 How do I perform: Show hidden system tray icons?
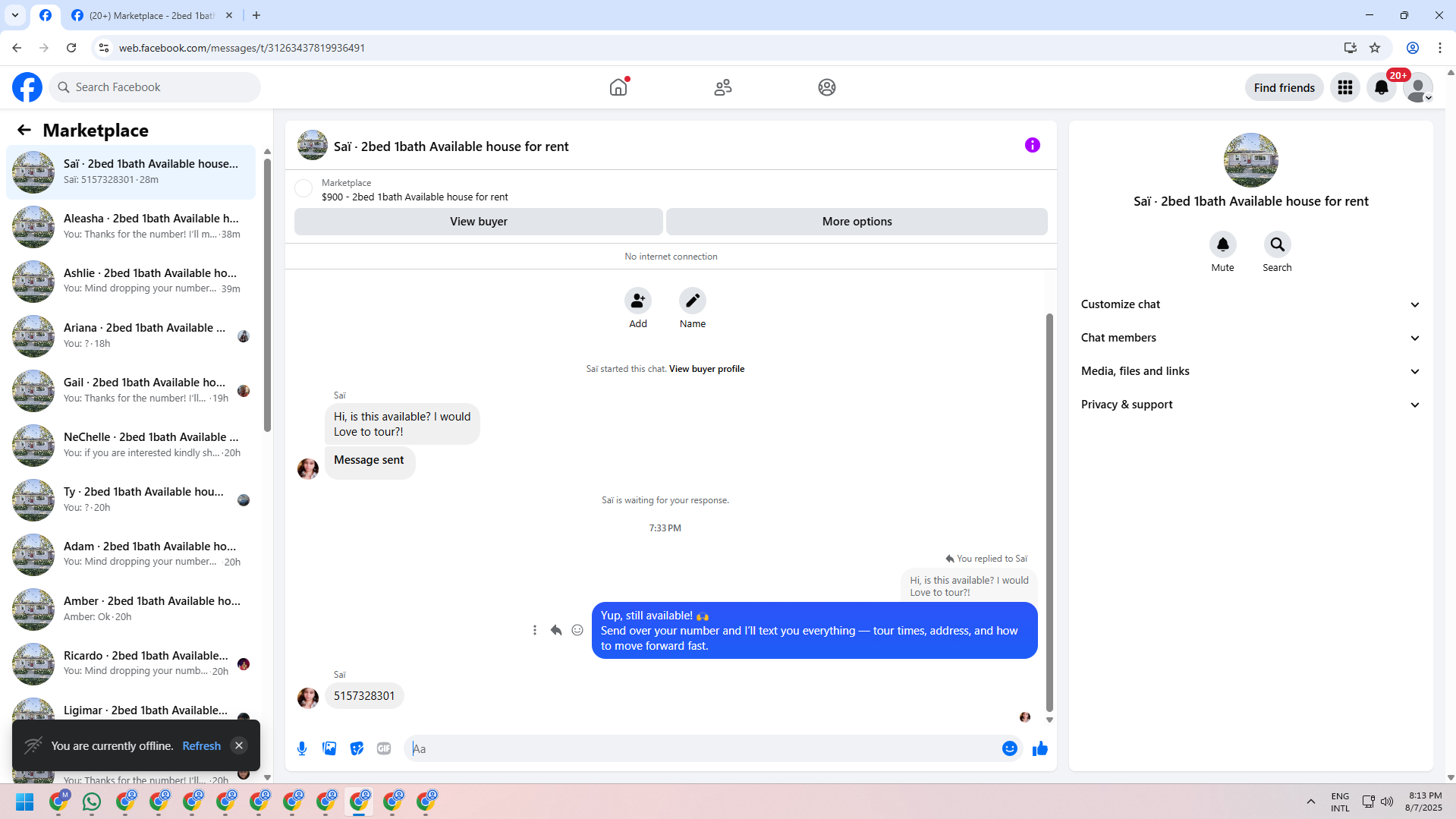1311,802
